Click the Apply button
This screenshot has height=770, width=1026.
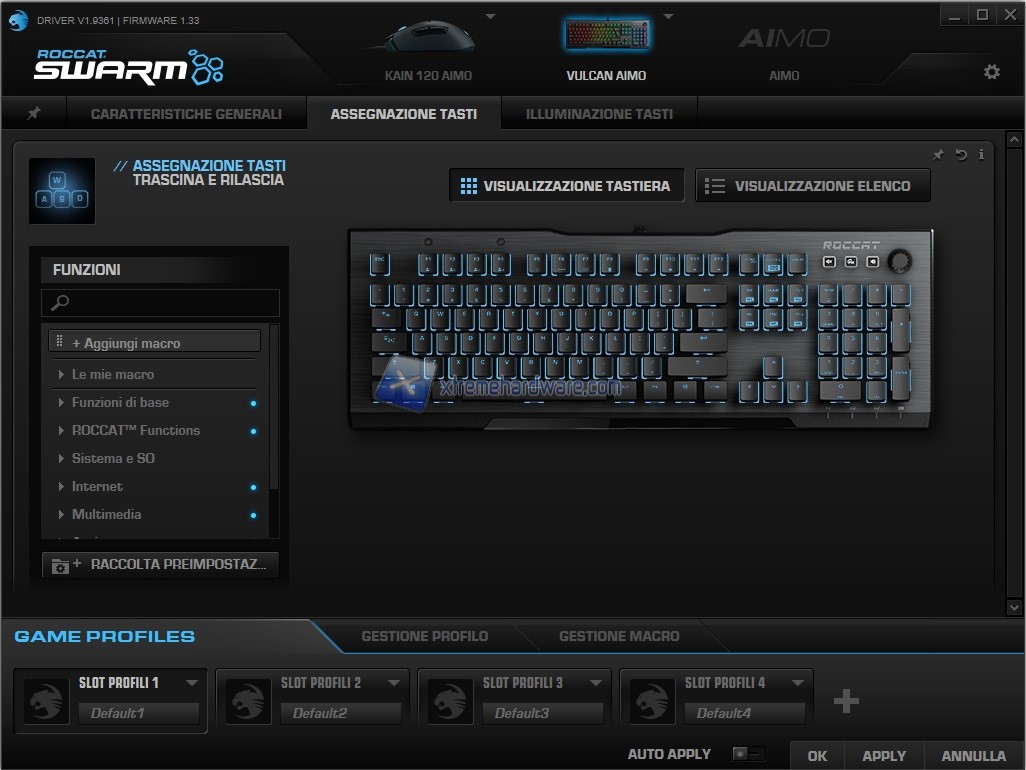pos(884,756)
